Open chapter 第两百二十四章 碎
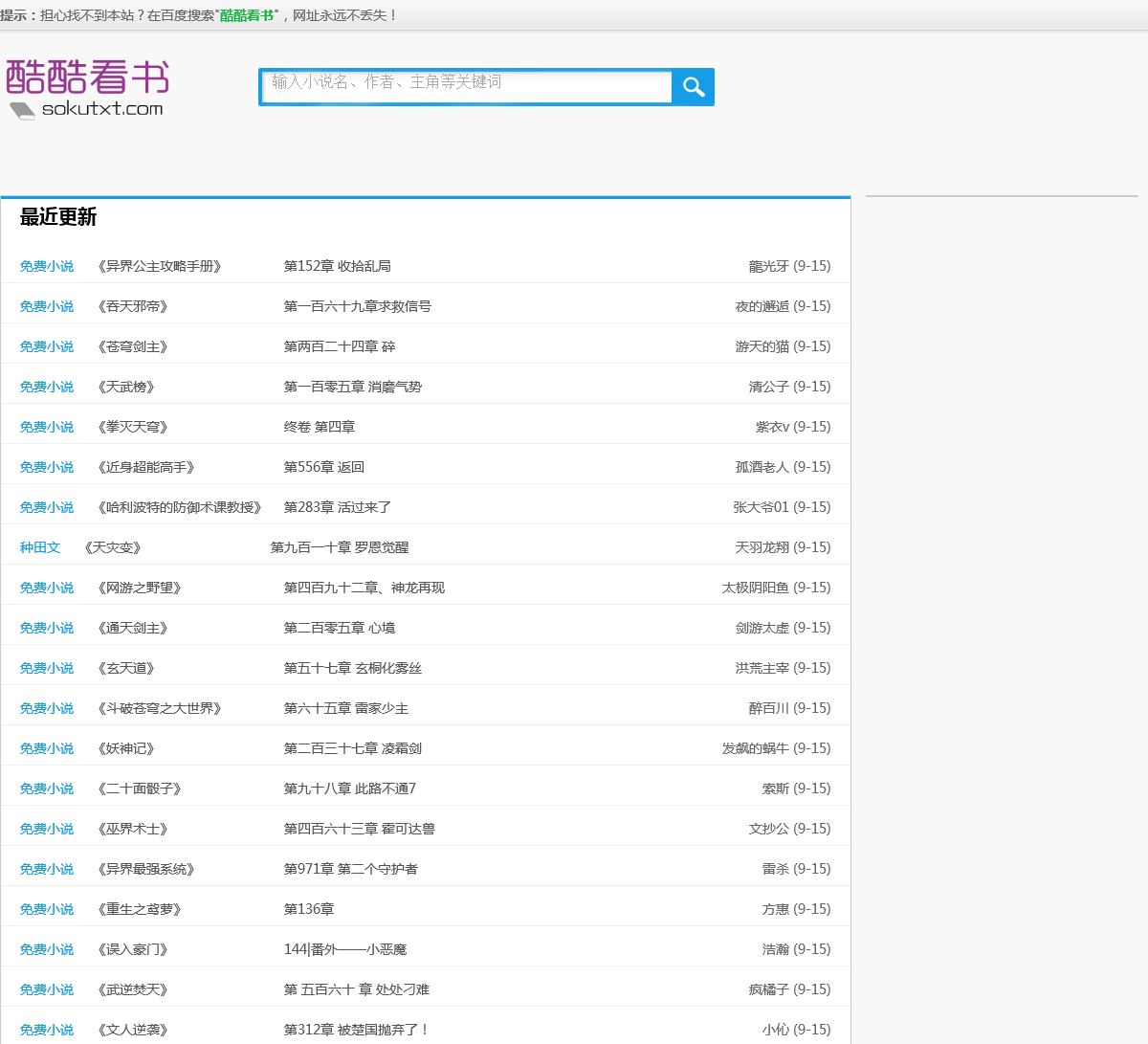Image resolution: width=1148 pixels, height=1044 pixels. (x=340, y=346)
